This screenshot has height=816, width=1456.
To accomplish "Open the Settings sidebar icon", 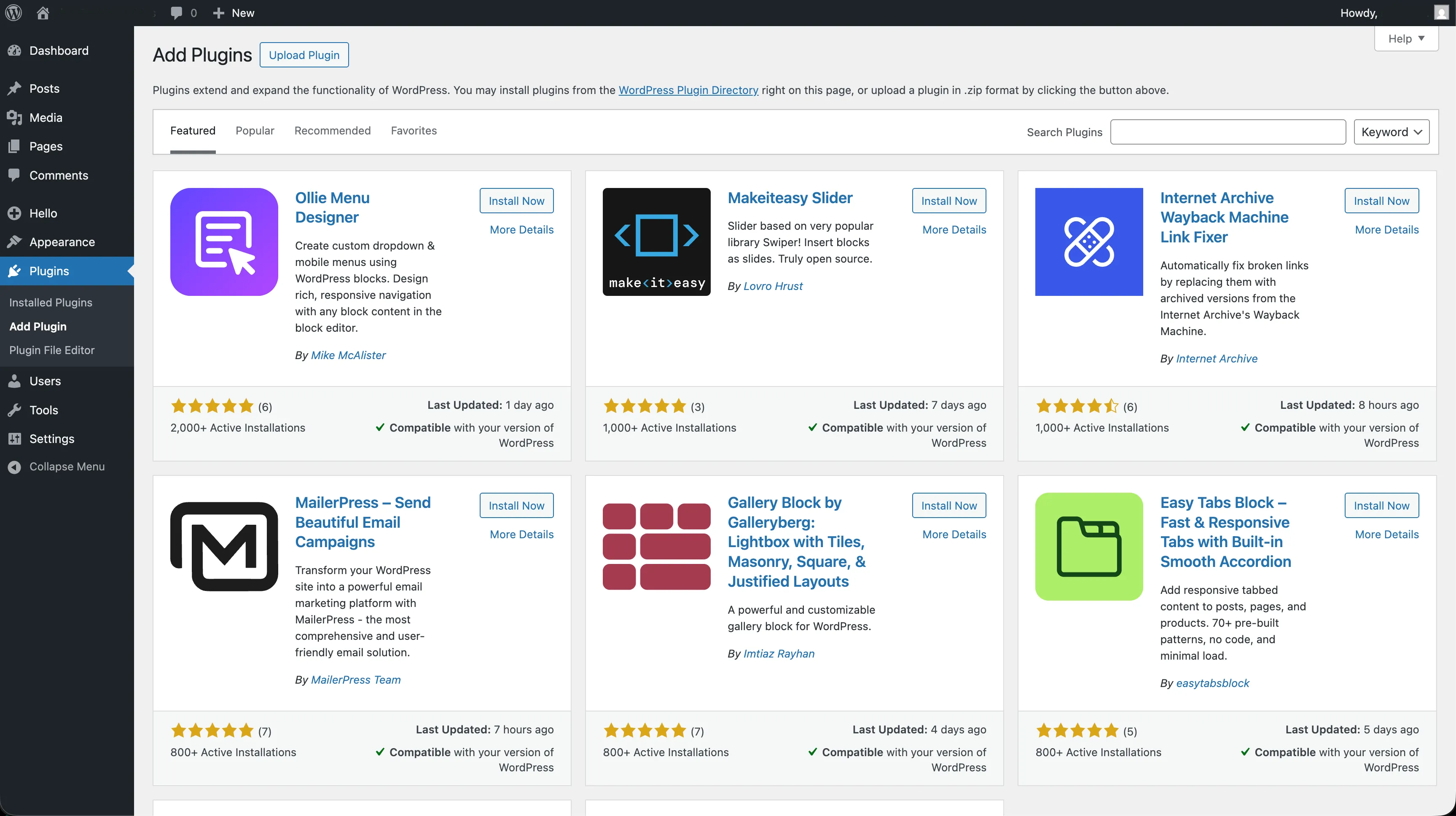I will click(15, 438).
